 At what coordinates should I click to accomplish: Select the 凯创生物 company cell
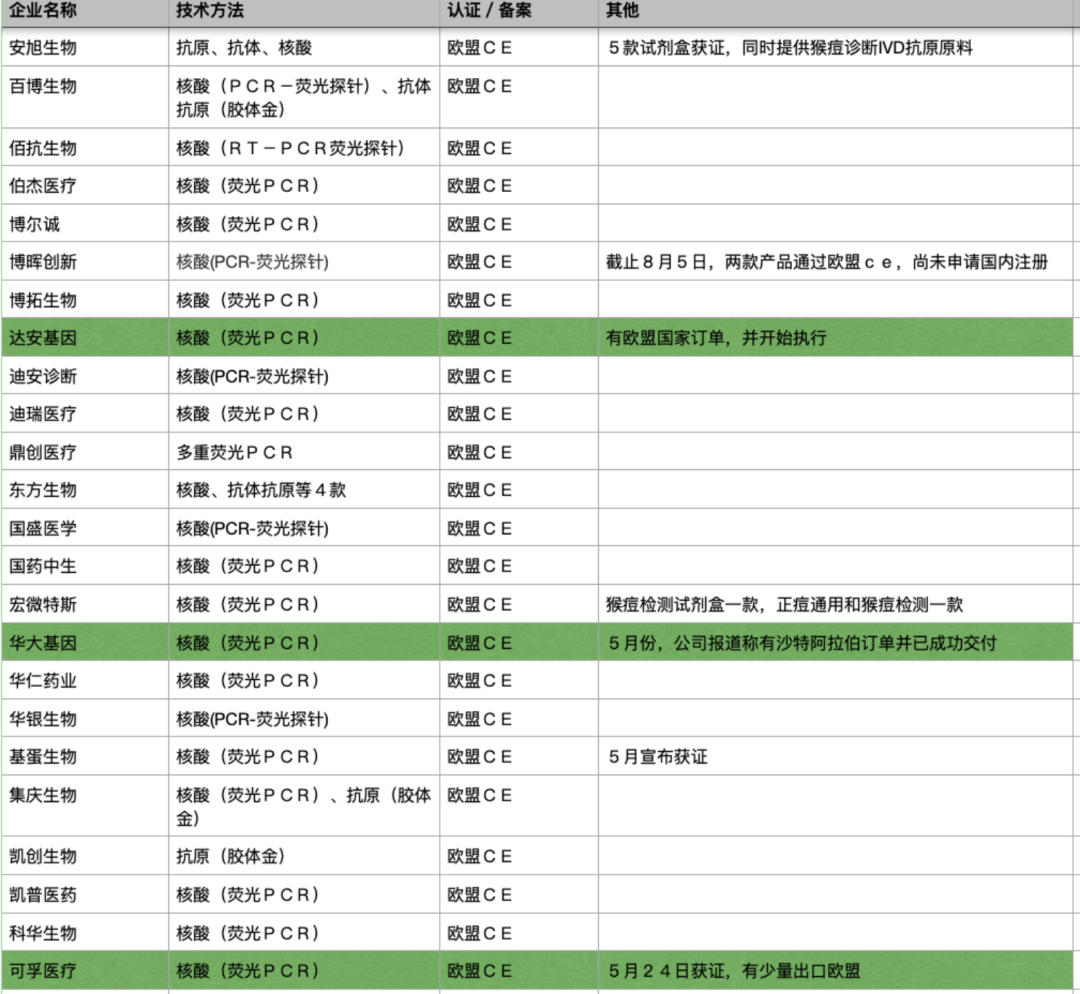tap(85, 856)
